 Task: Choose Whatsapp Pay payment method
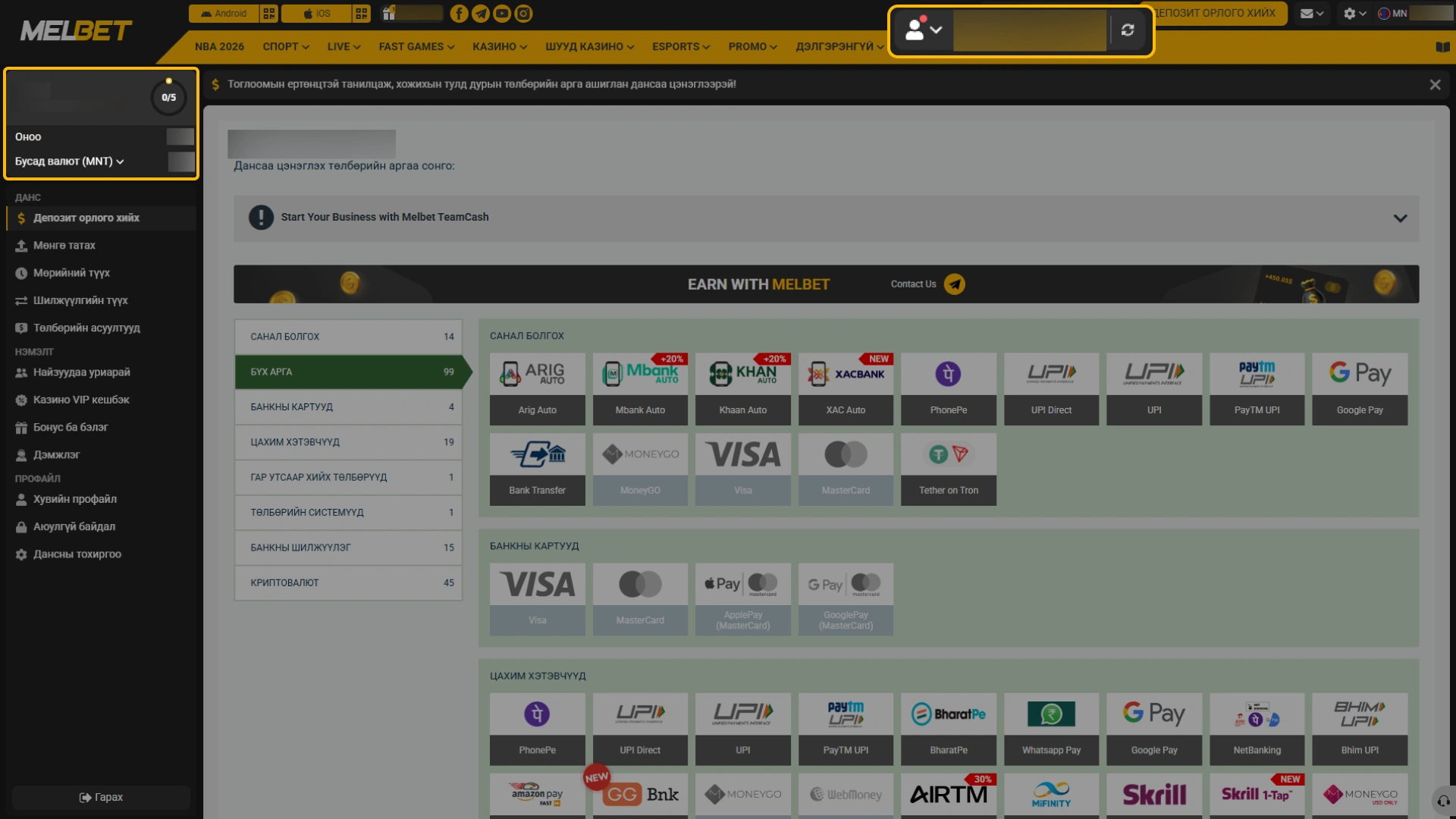pyautogui.click(x=1052, y=730)
